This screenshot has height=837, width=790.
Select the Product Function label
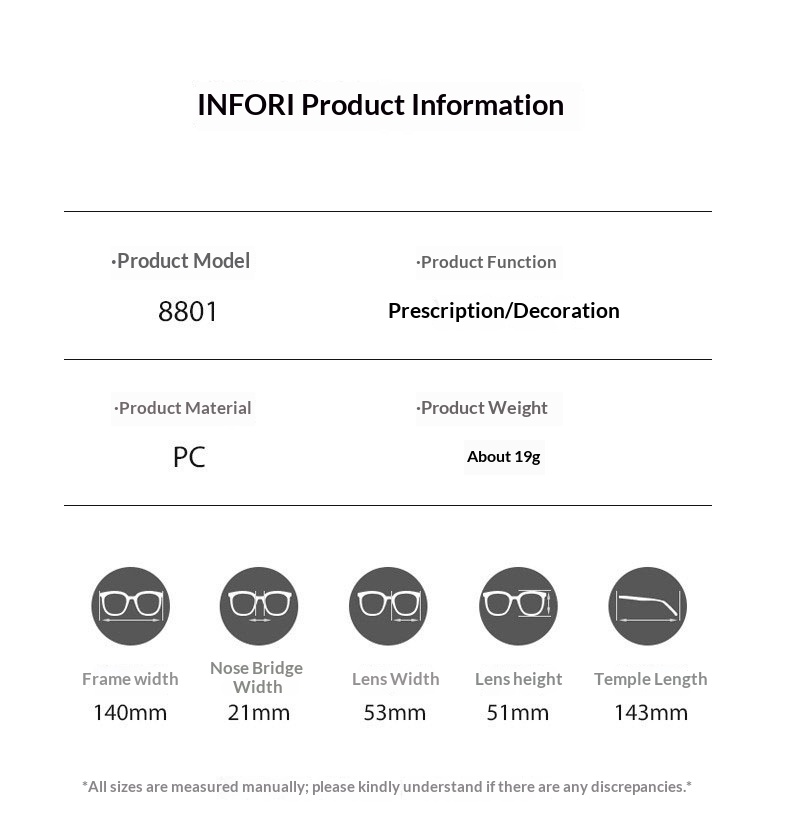[486, 262]
